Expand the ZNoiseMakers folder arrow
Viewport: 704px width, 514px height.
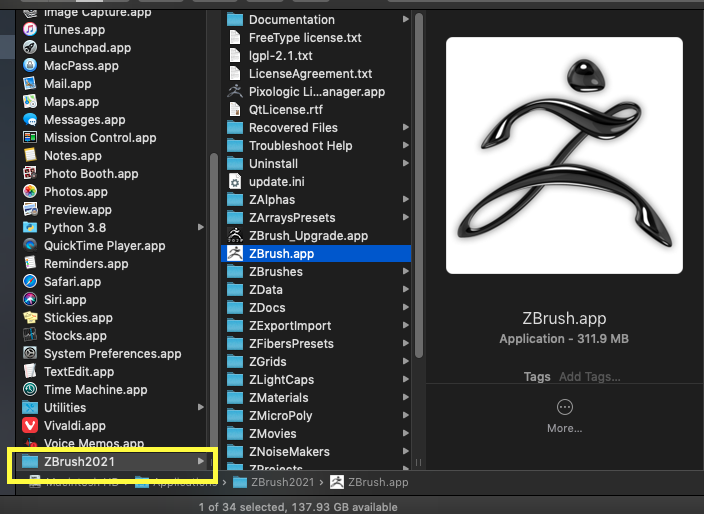(405, 451)
